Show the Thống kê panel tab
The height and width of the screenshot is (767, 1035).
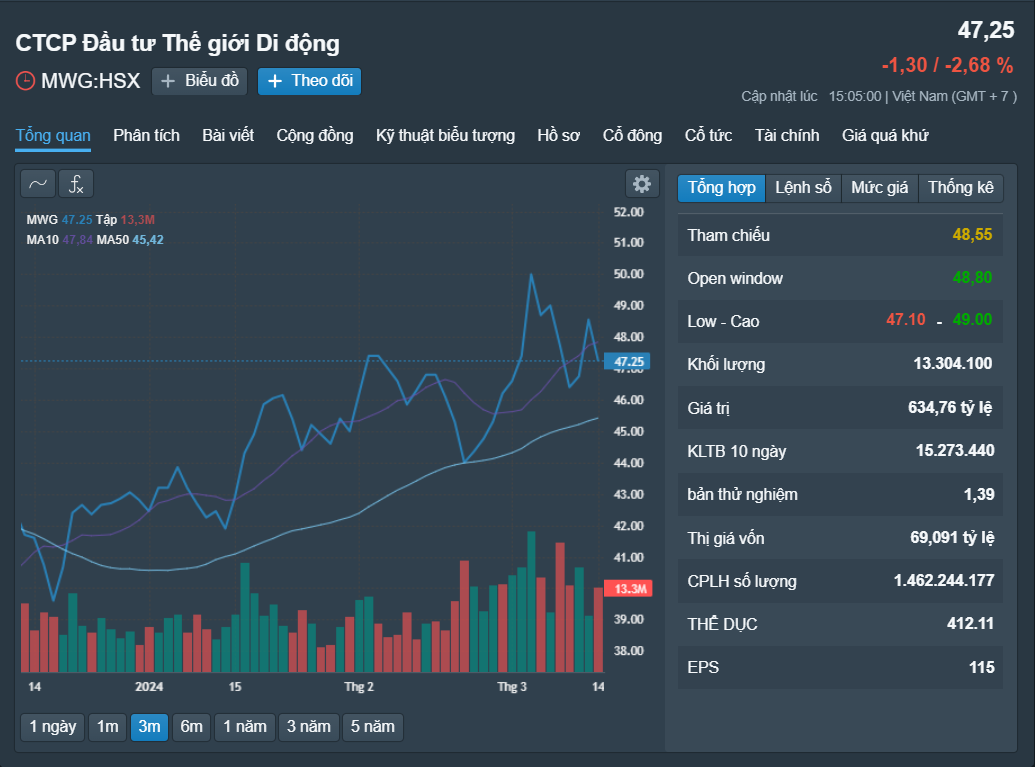[960, 188]
